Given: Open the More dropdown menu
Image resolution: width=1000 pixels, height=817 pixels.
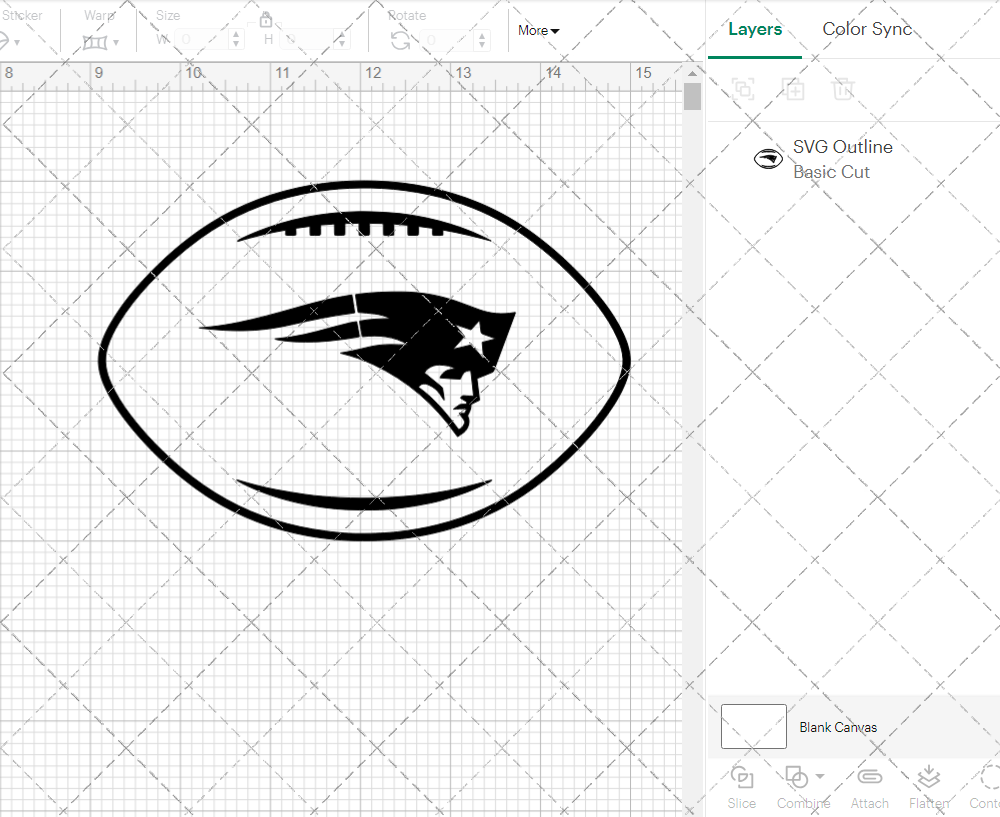Looking at the screenshot, I should click(x=538, y=30).
